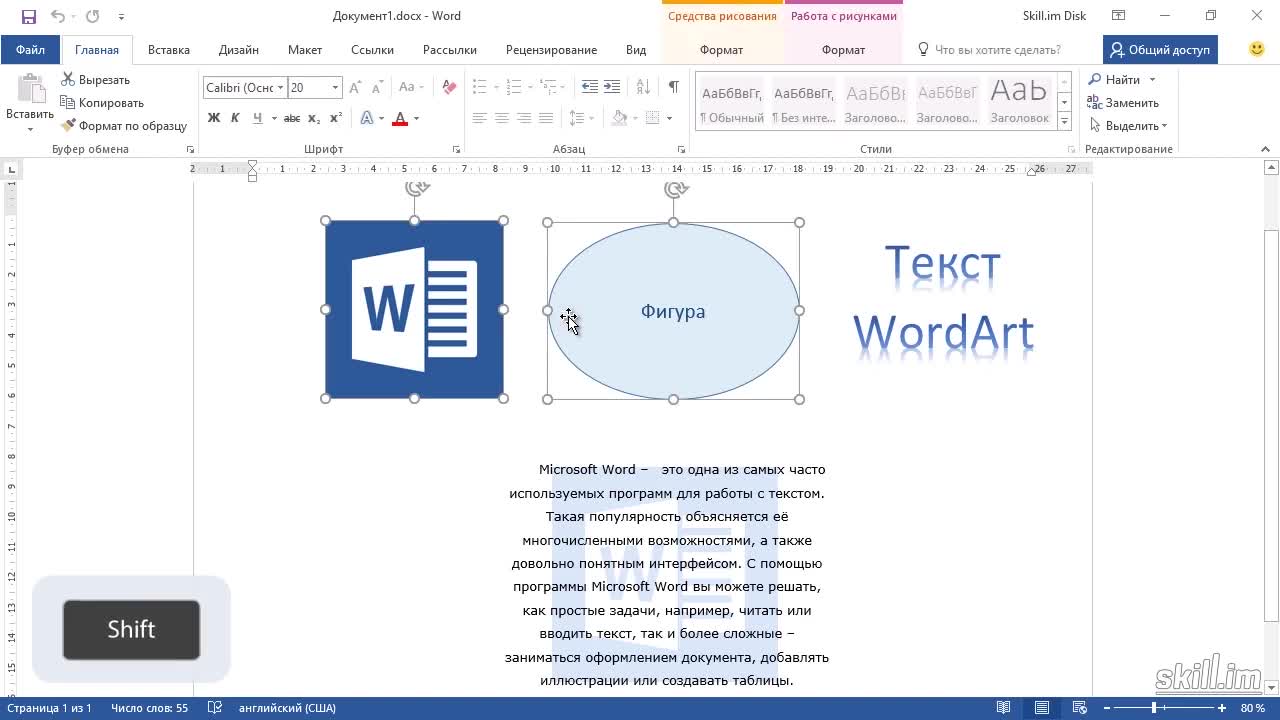Screen dimensions: 1280x720
Task: Open the Aa change case dropdown
Action: coord(411,88)
